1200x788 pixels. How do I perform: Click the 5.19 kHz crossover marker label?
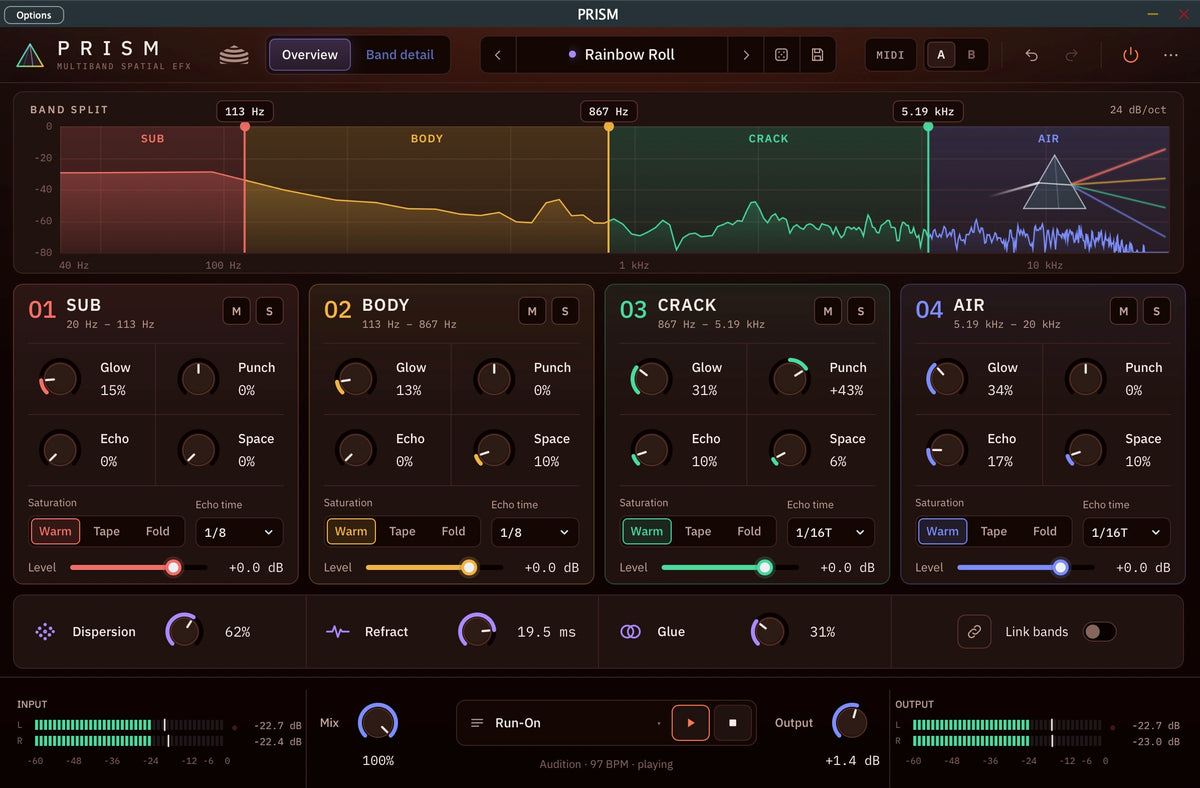tap(927, 111)
